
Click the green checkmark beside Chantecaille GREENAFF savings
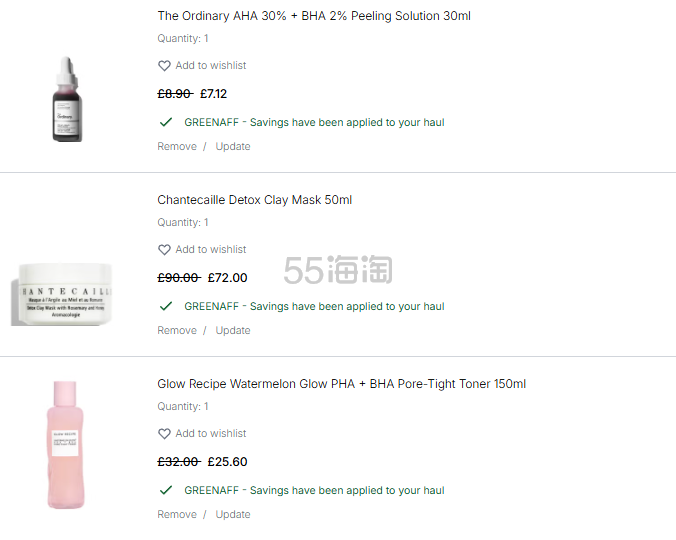point(165,306)
